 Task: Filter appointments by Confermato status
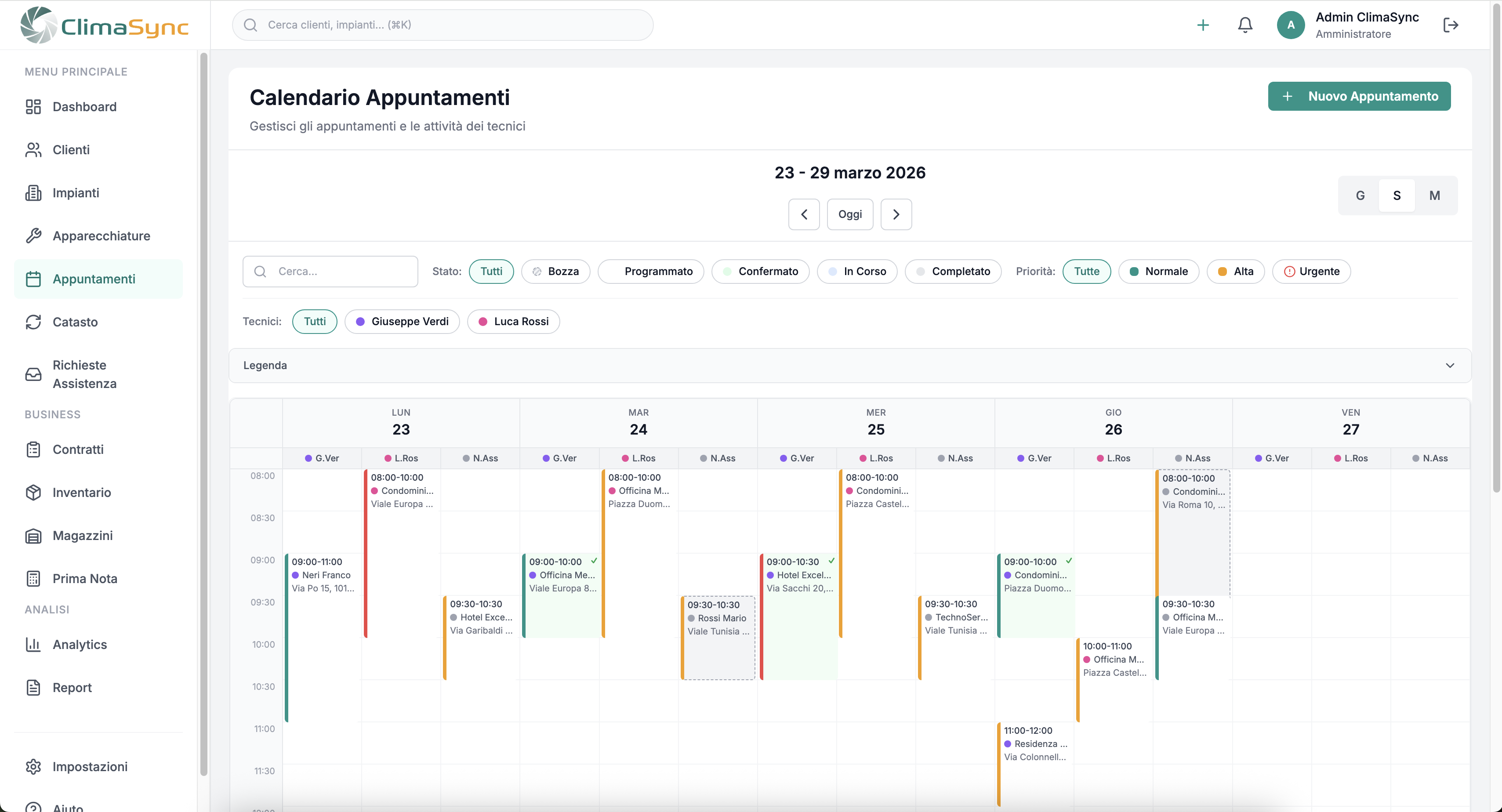point(760,271)
